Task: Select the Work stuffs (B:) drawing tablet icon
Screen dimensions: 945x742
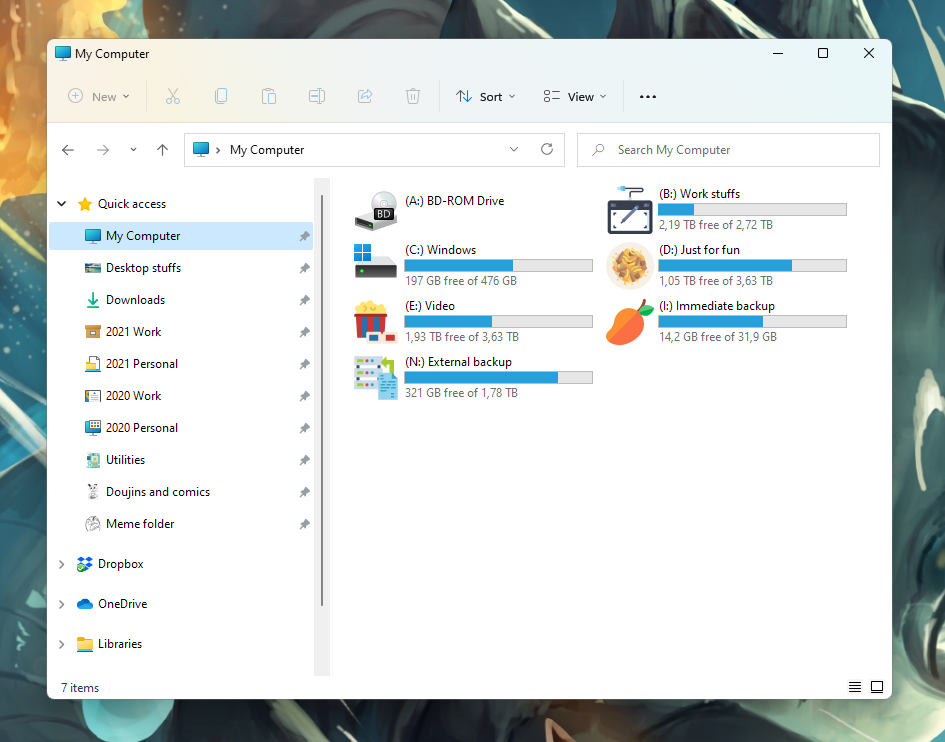Action: tap(630, 210)
